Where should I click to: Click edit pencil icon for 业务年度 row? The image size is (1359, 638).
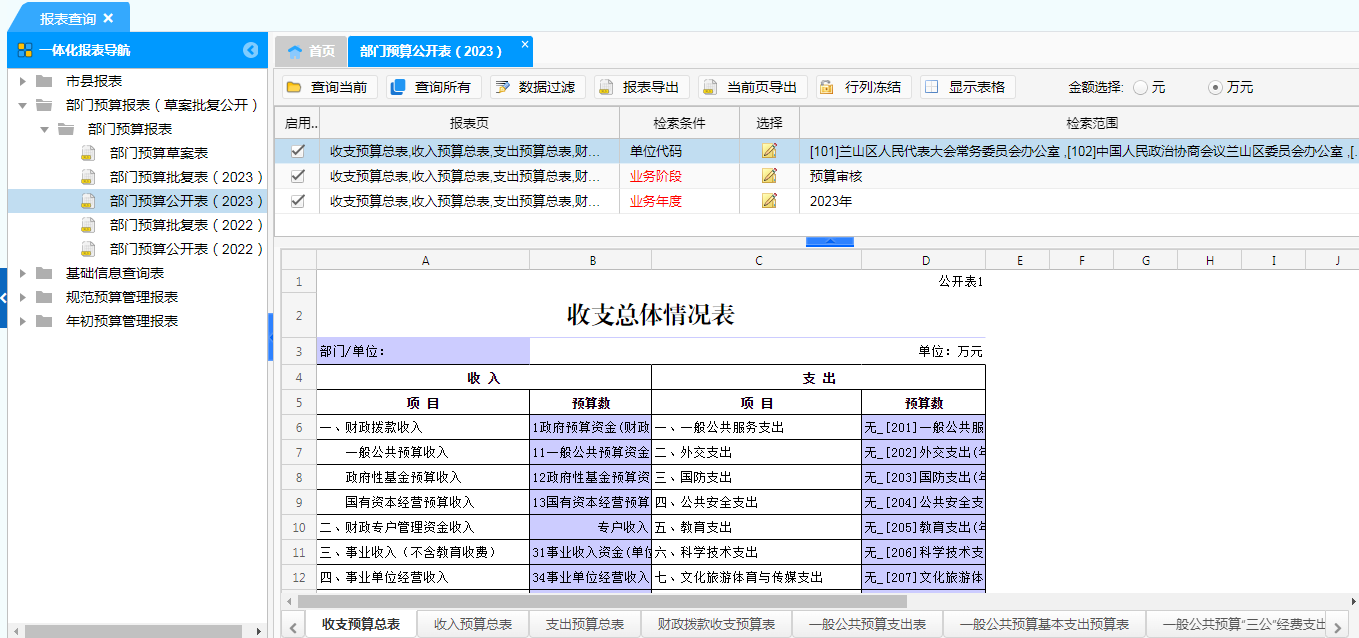tap(769, 201)
